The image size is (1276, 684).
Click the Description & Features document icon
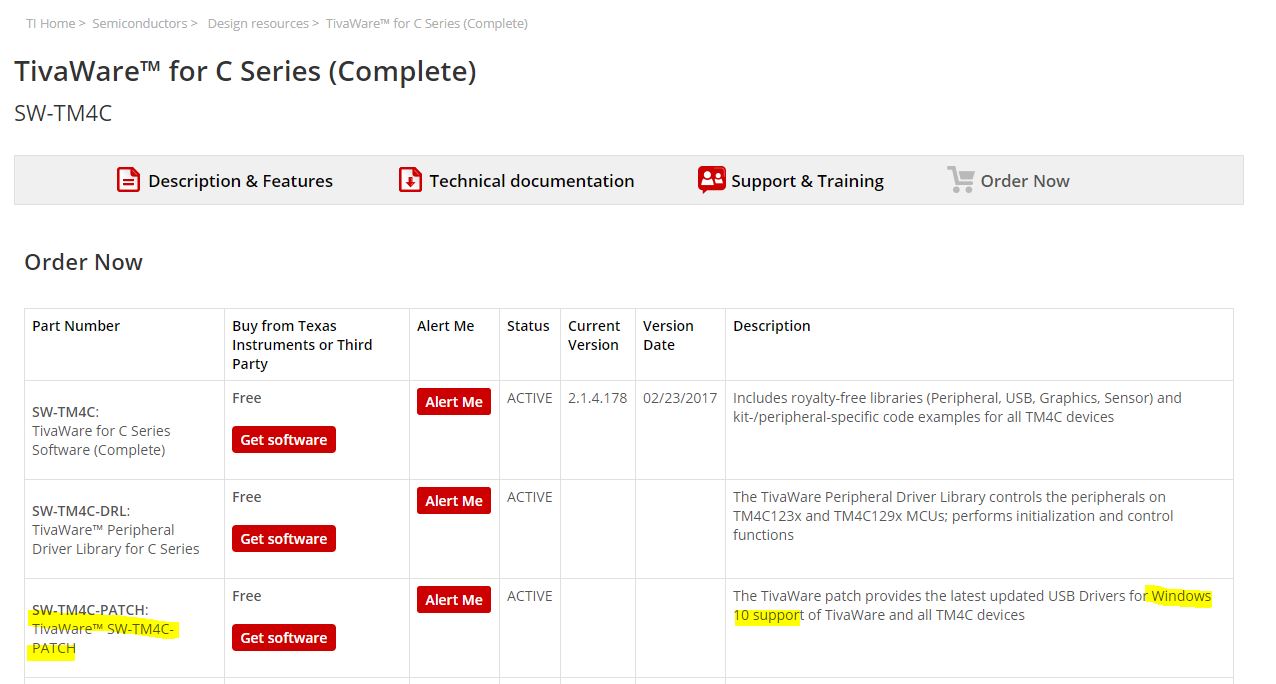click(128, 180)
